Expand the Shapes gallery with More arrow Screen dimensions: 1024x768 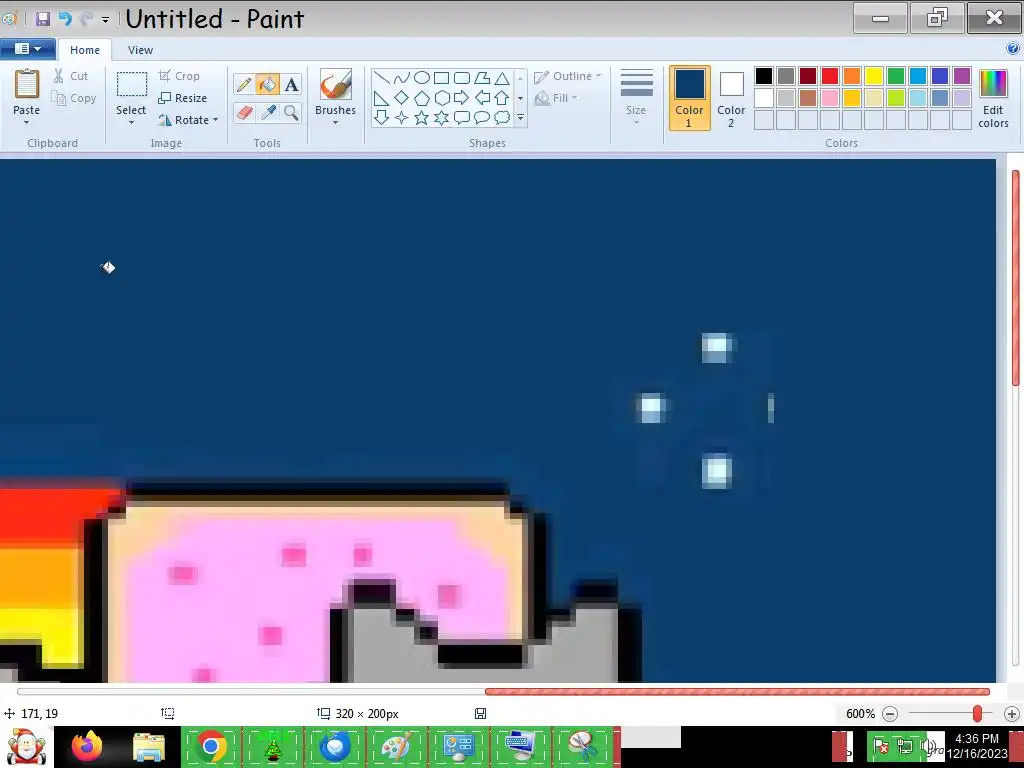[x=520, y=118]
